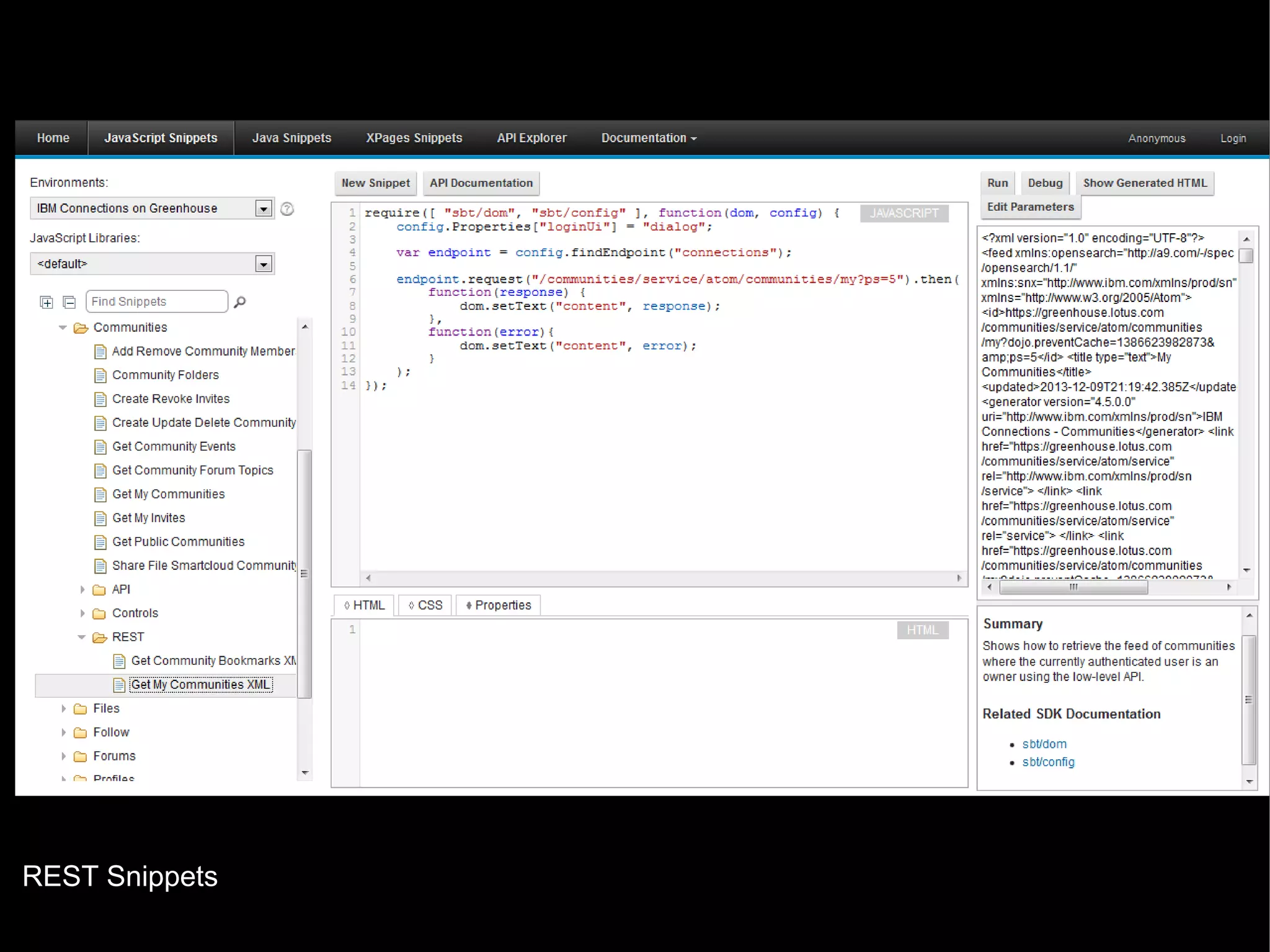Expand the Files tree node

[63, 708]
